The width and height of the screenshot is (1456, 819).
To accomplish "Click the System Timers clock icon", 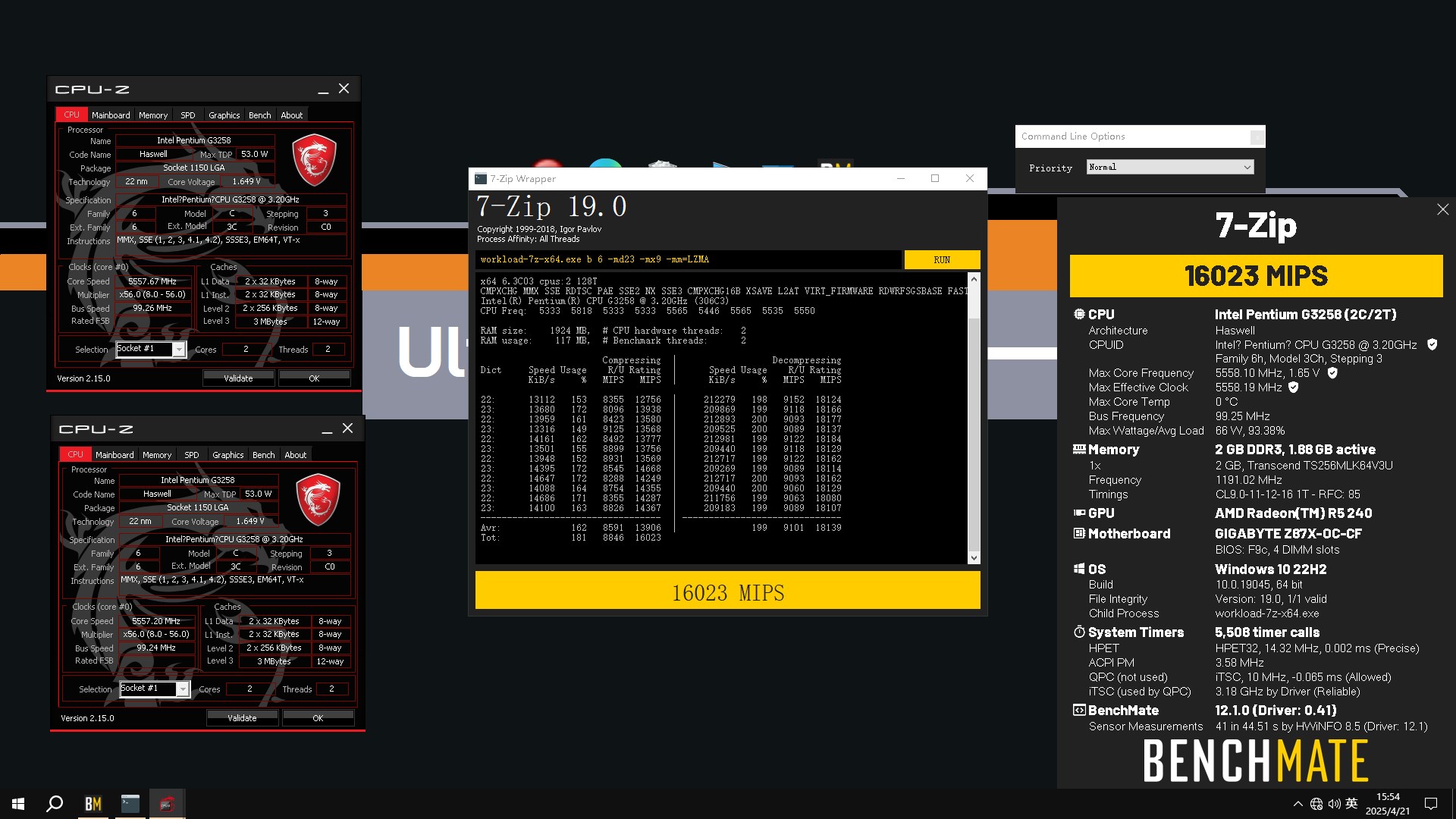I will click(1079, 632).
